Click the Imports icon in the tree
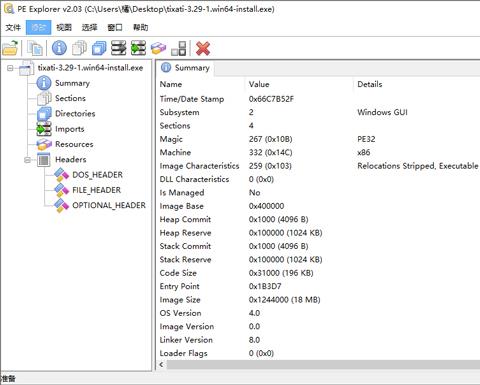The width and height of the screenshot is (480, 385). coord(44,129)
